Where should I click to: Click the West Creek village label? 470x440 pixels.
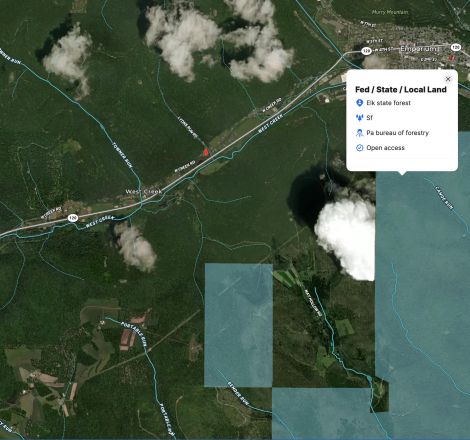pos(144,191)
